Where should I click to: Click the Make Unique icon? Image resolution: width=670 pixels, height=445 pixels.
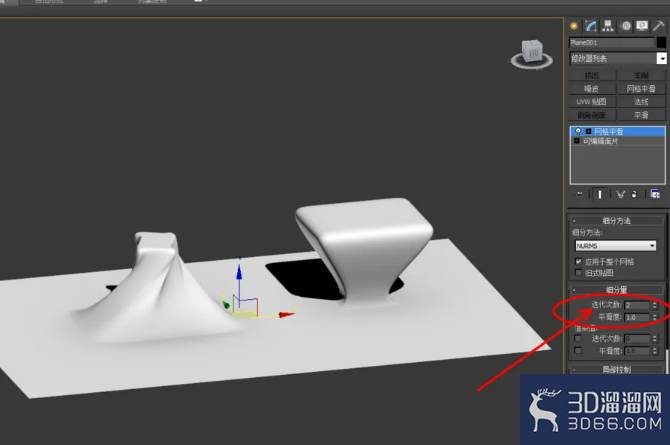pyautogui.click(x=620, y=195)
